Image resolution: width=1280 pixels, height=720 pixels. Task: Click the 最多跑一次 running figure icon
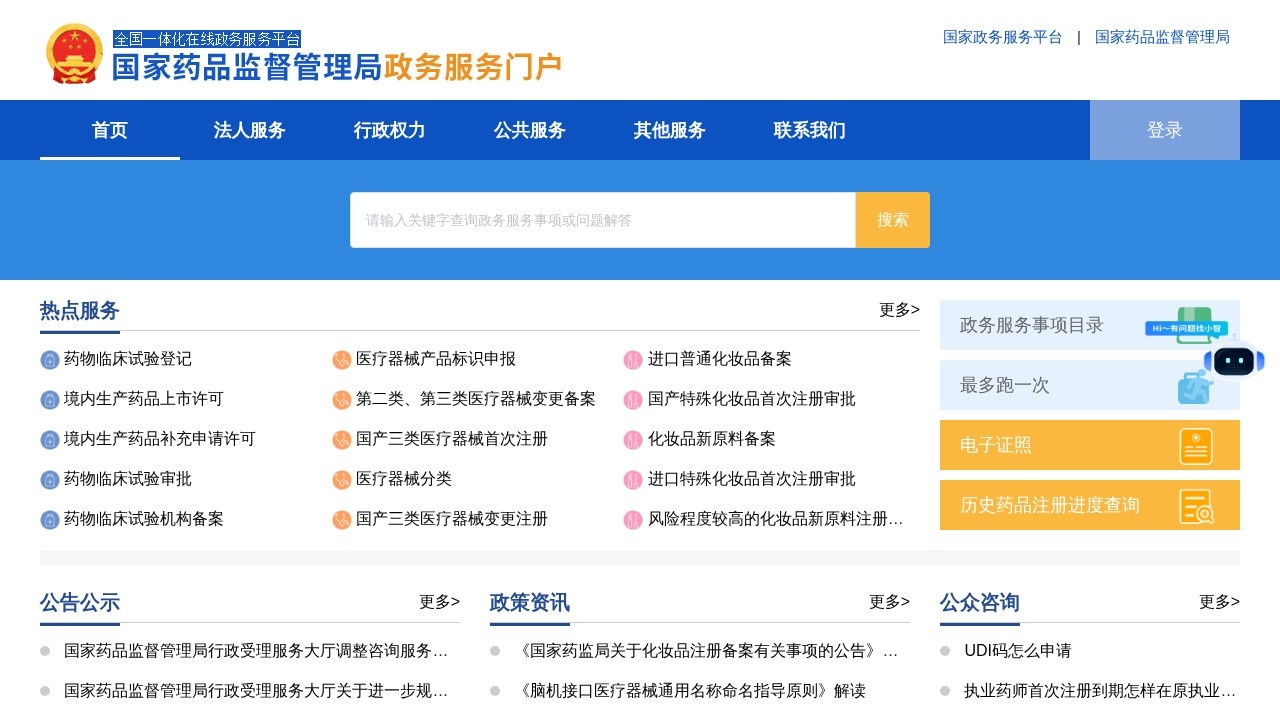tap(1194, 386)
